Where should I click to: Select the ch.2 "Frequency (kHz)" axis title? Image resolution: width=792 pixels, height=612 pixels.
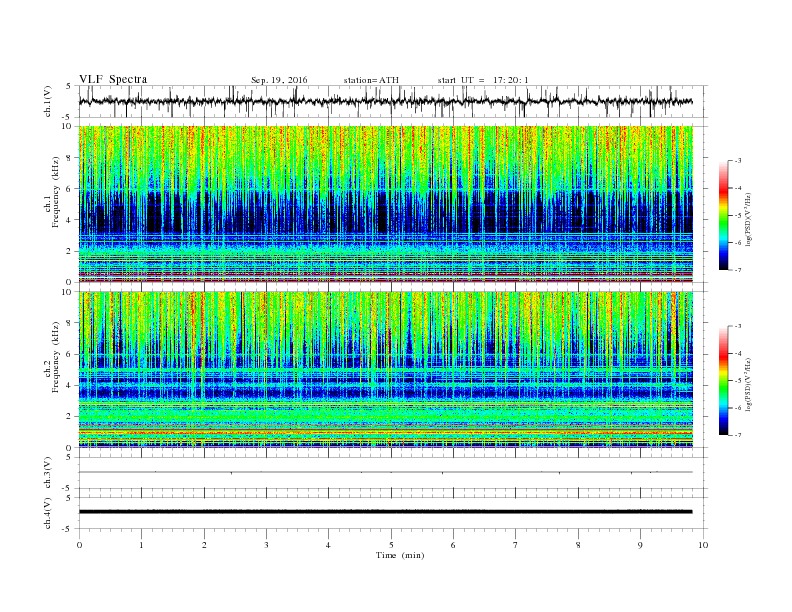click(x=56, y=357)
